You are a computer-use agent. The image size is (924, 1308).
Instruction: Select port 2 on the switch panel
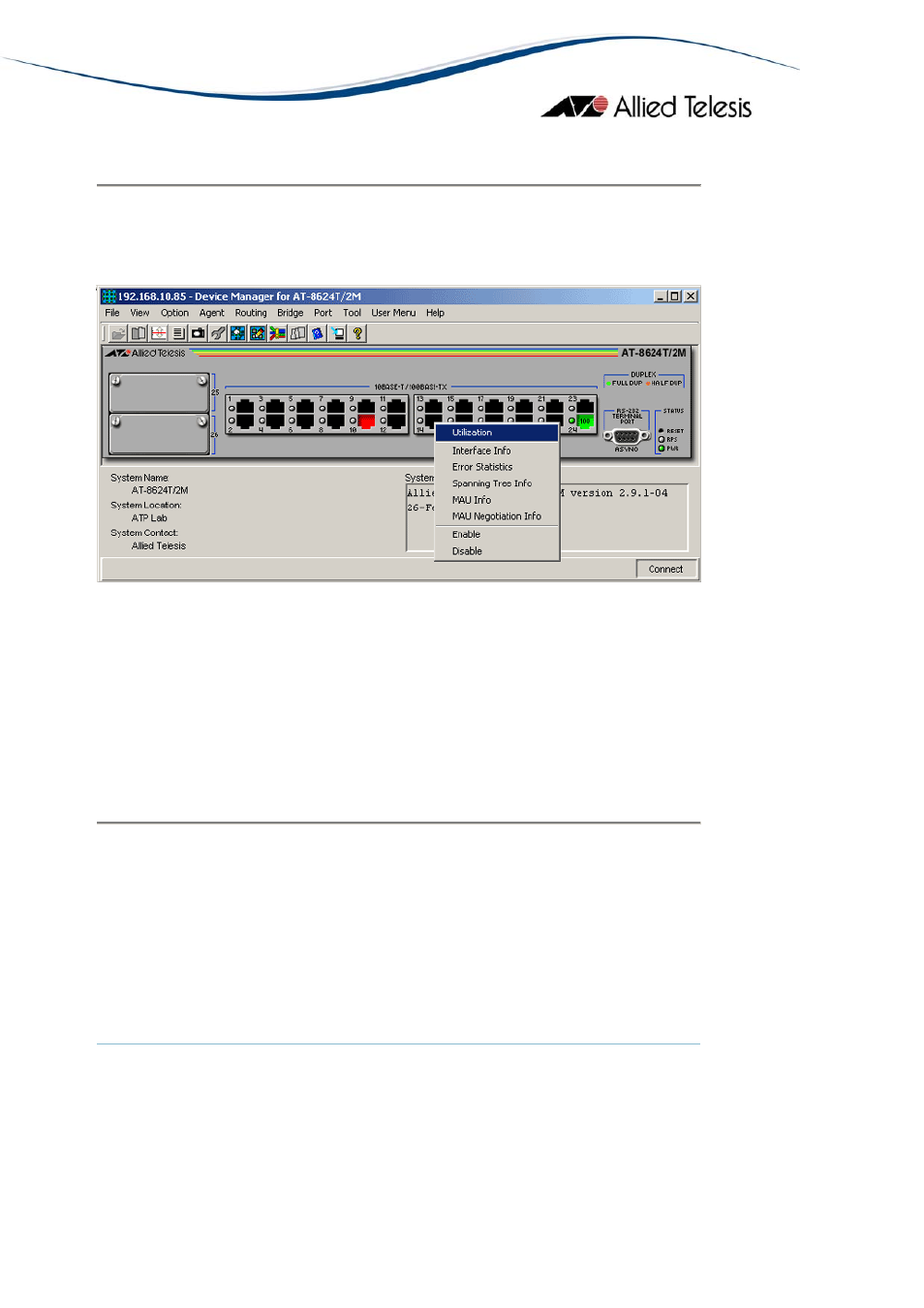click(x=245, y=421)
